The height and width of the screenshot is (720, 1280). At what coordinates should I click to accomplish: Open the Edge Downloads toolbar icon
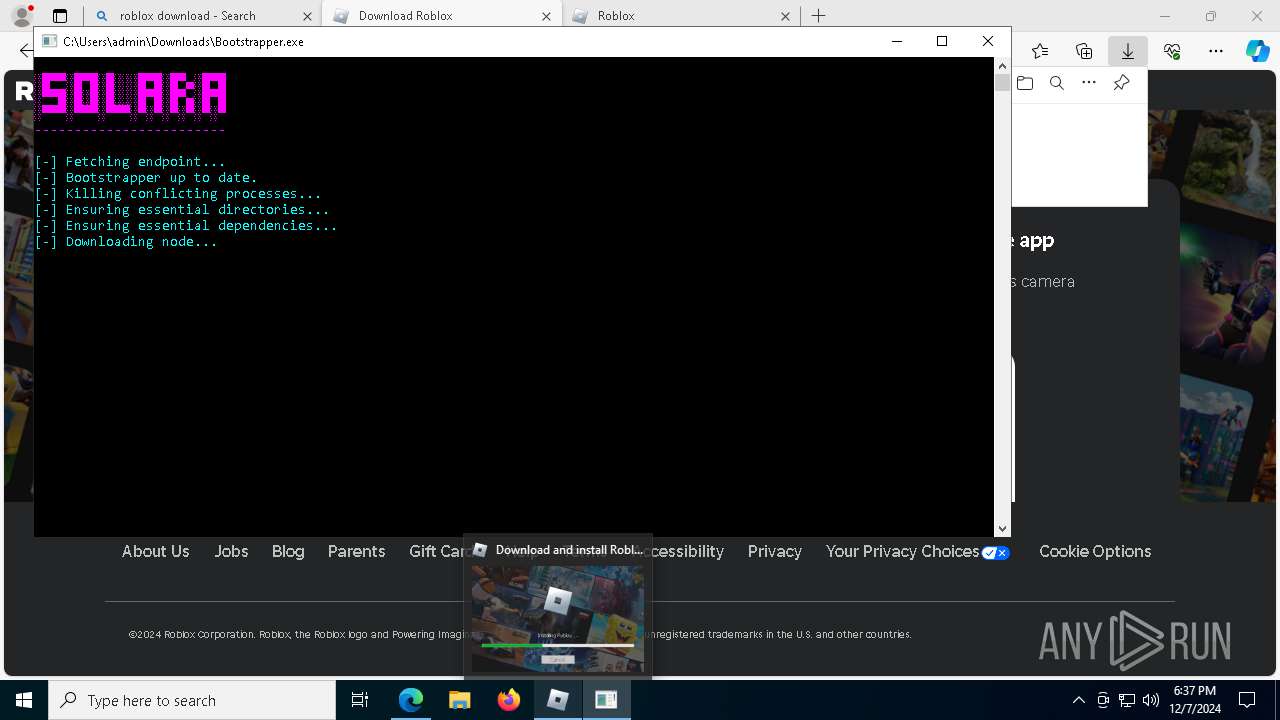pyautogui.click(x=1128, y=51)
